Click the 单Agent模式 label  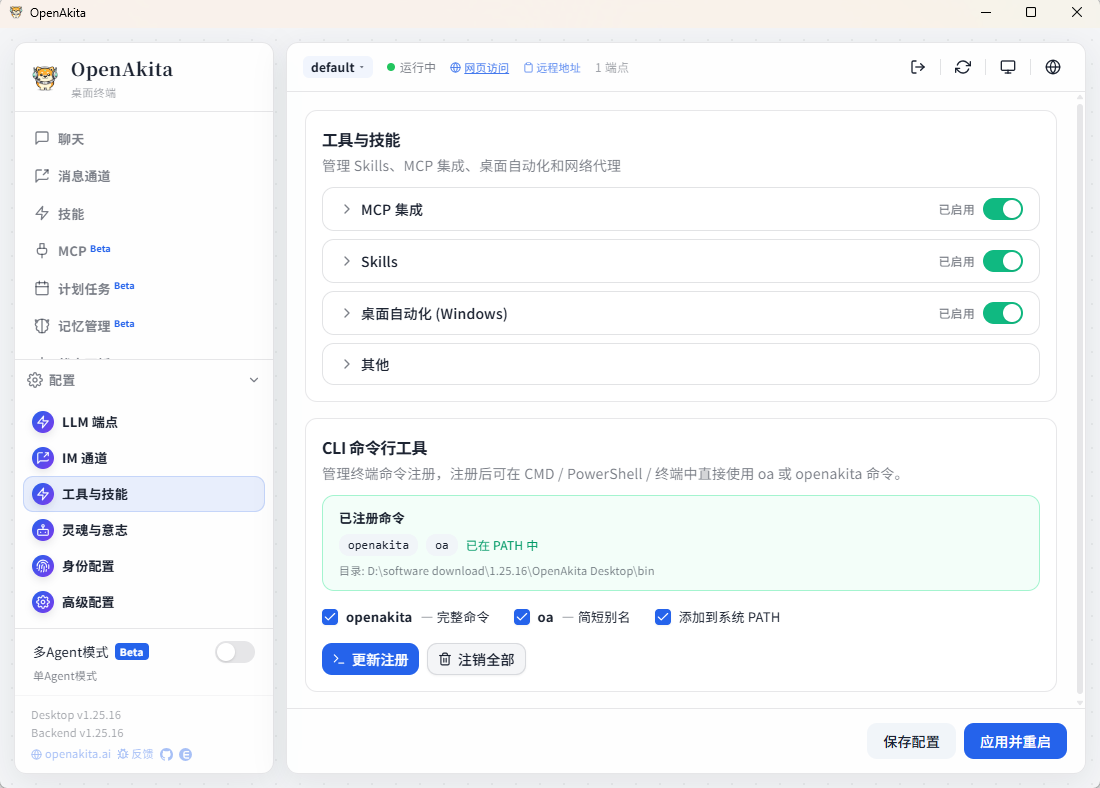coord(65,676)
